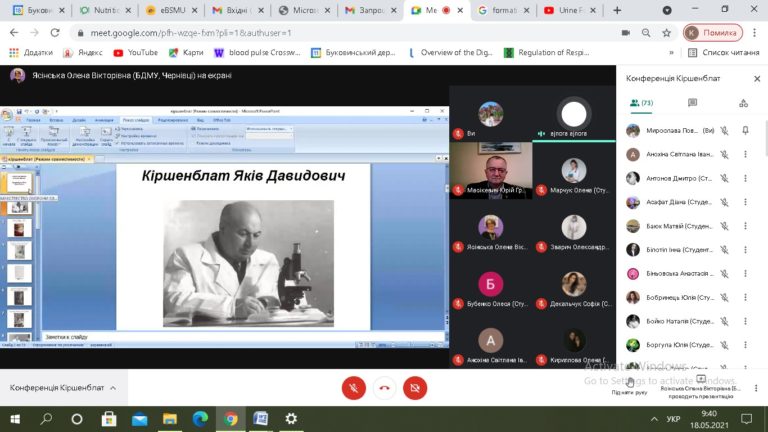Image resolution: width=768 pixels, height=432 pixels.
Task: Open more options for Баюк Матвій
Action: 745,226
